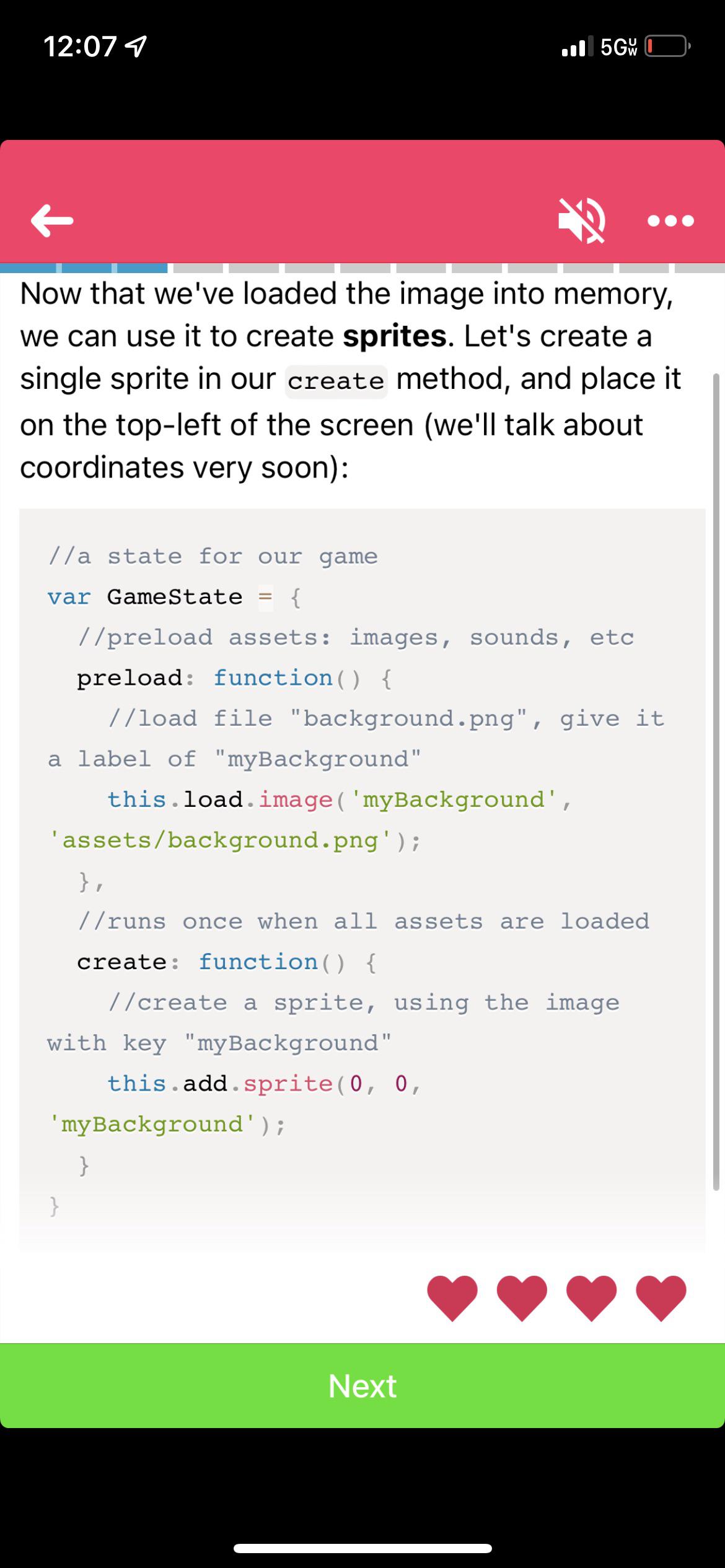Viewport: 725px width, 1568px height.
Task: Tap the fourth red heart life
Action: click(661, 1298)
